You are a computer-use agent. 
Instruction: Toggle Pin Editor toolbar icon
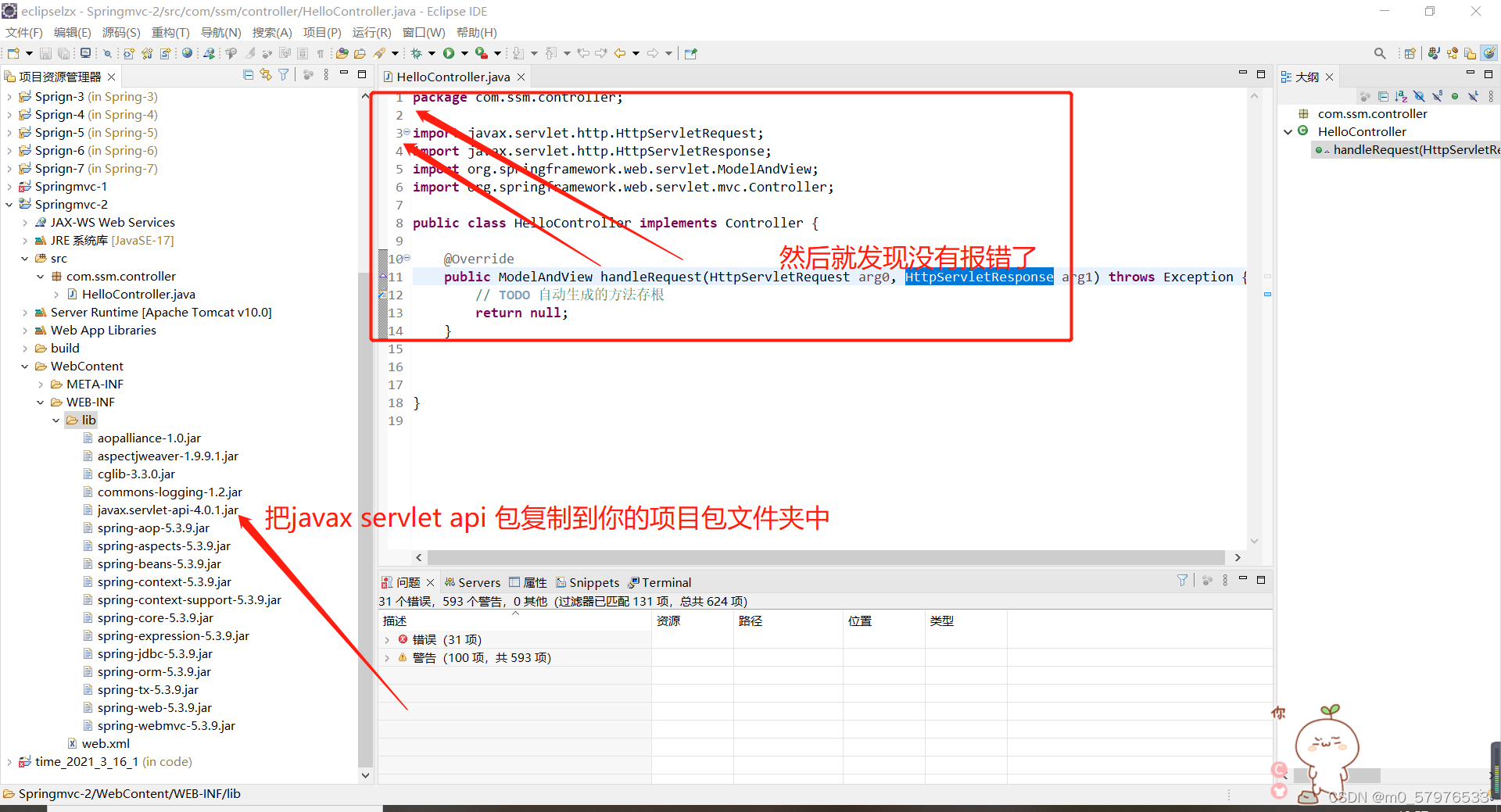point(690,53)
